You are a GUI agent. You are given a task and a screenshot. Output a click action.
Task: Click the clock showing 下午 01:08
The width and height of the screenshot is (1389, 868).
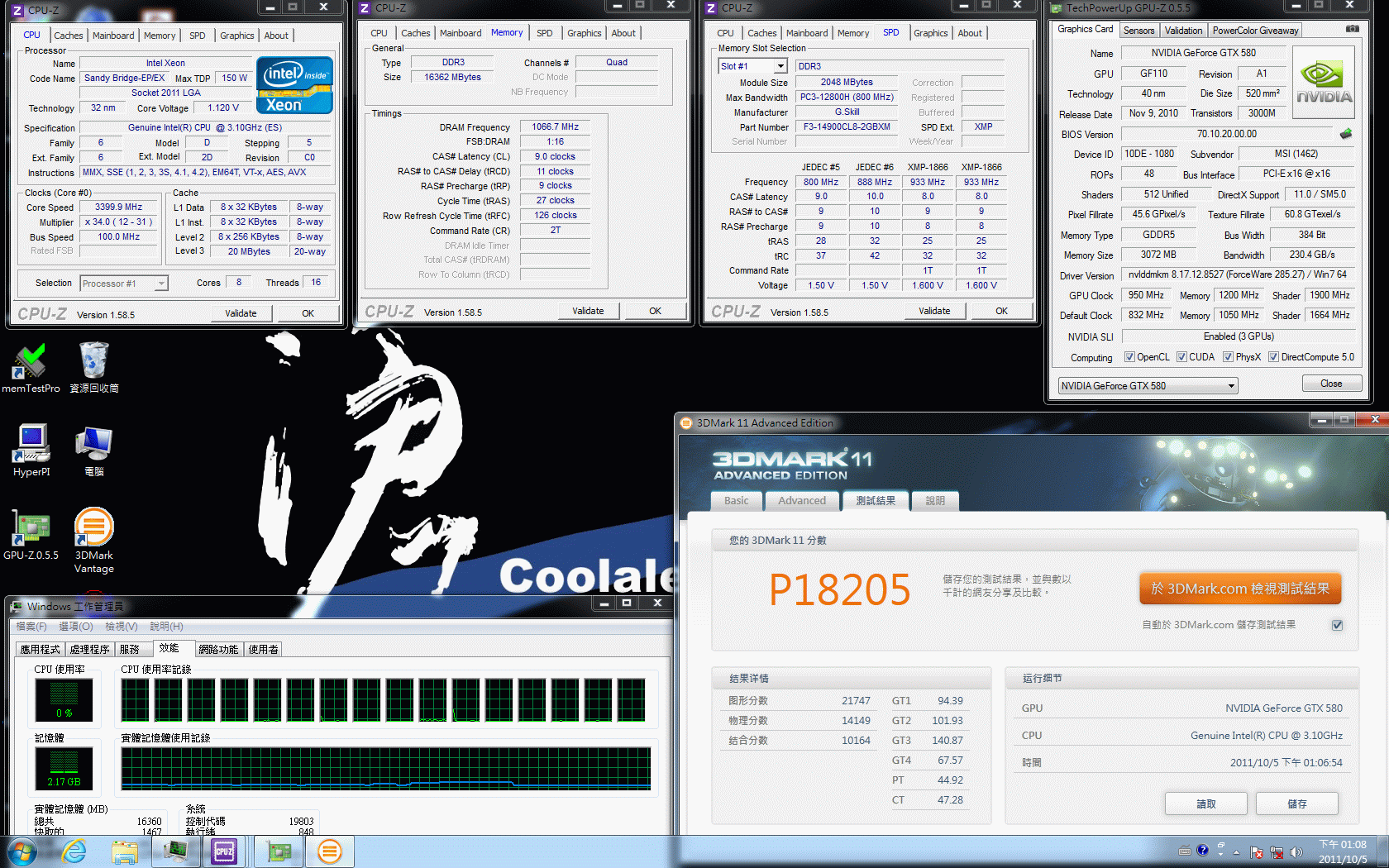click(1343, 845)
